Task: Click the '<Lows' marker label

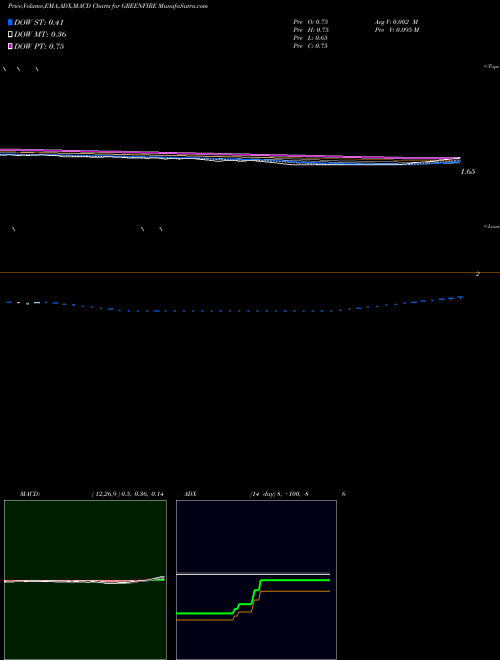Action: [492, 226]
